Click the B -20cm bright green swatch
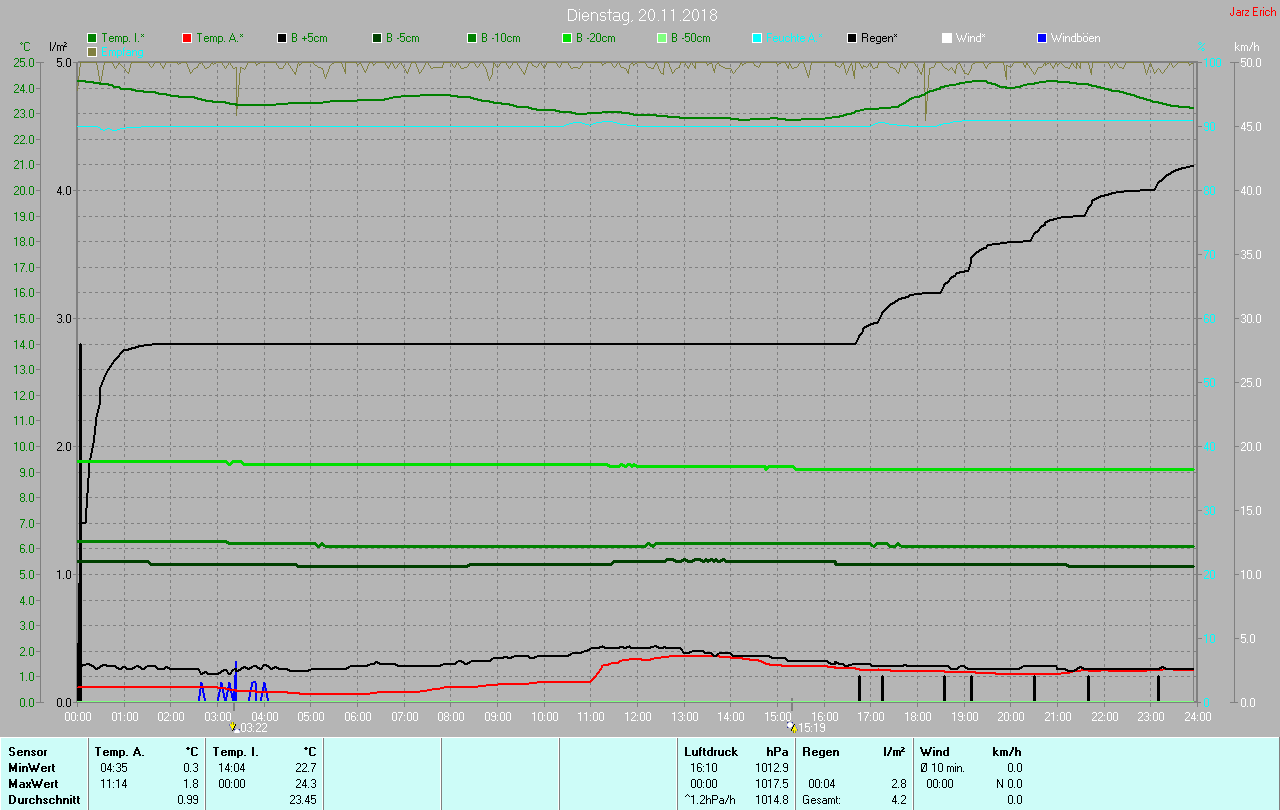1280x810 pixels. [x=567, y=38]
